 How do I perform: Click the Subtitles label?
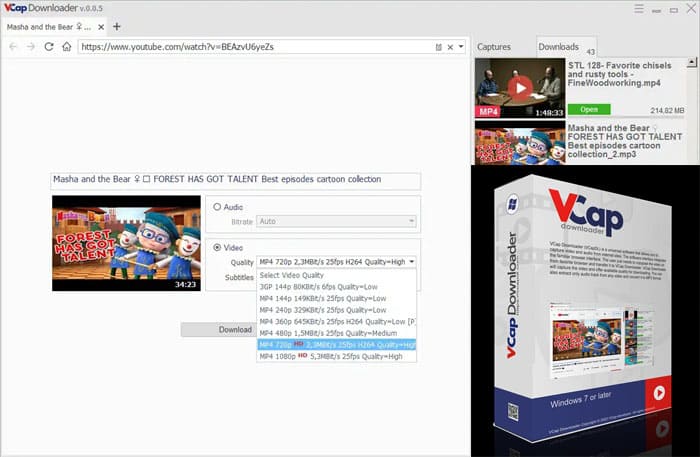tap(239, 277)
